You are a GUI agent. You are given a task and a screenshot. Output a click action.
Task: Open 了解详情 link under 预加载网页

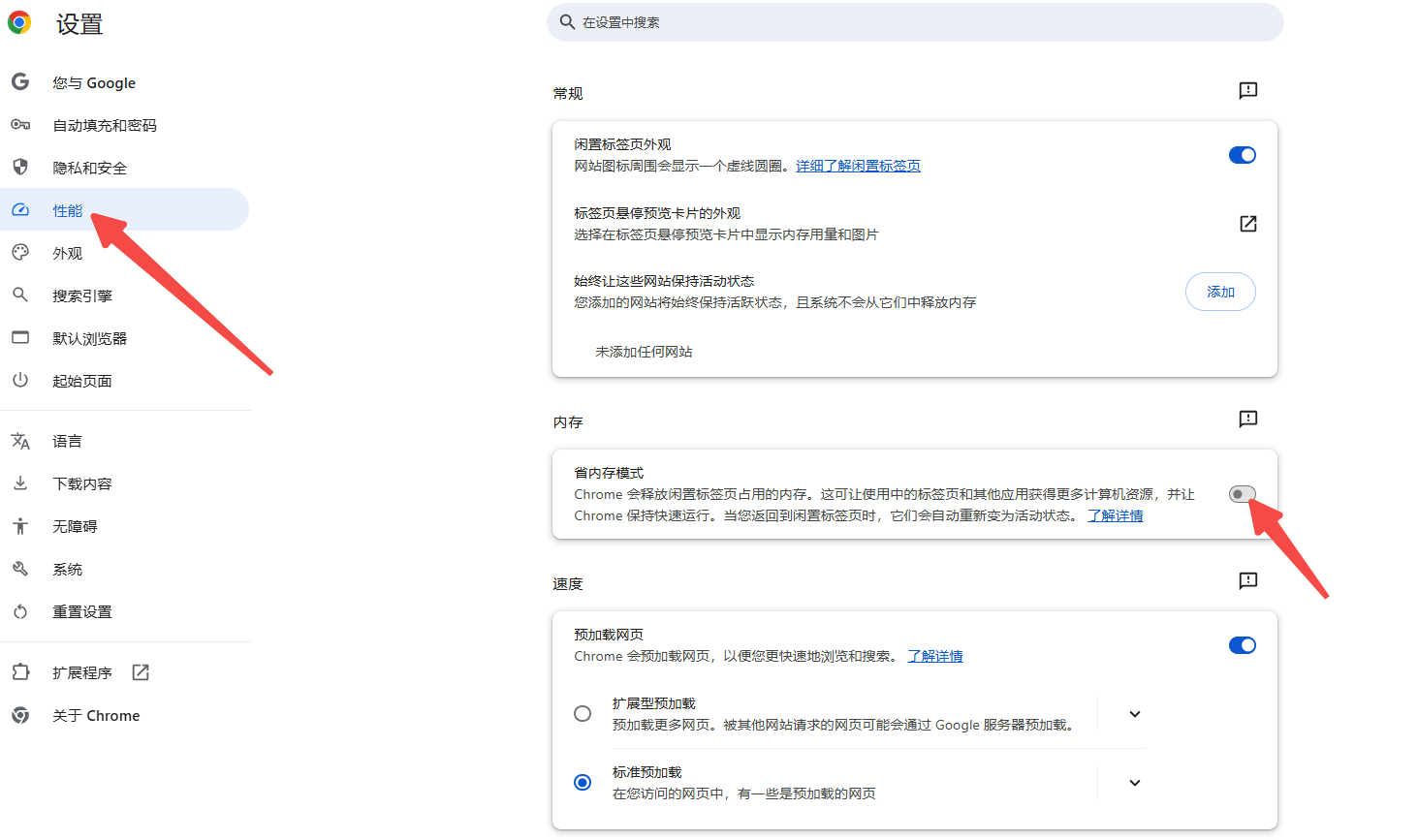click(x=934, y=656)
